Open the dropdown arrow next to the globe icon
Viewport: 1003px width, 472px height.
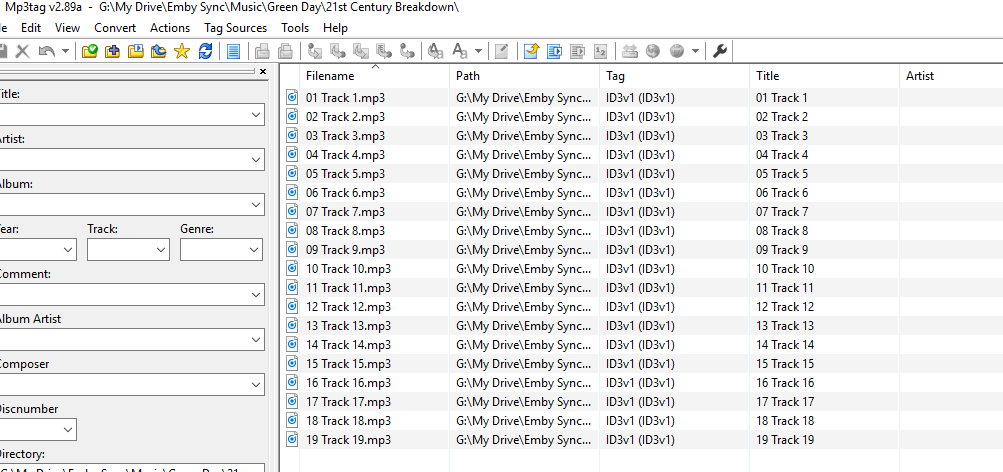pyautogui.click(x=695, y=52)
